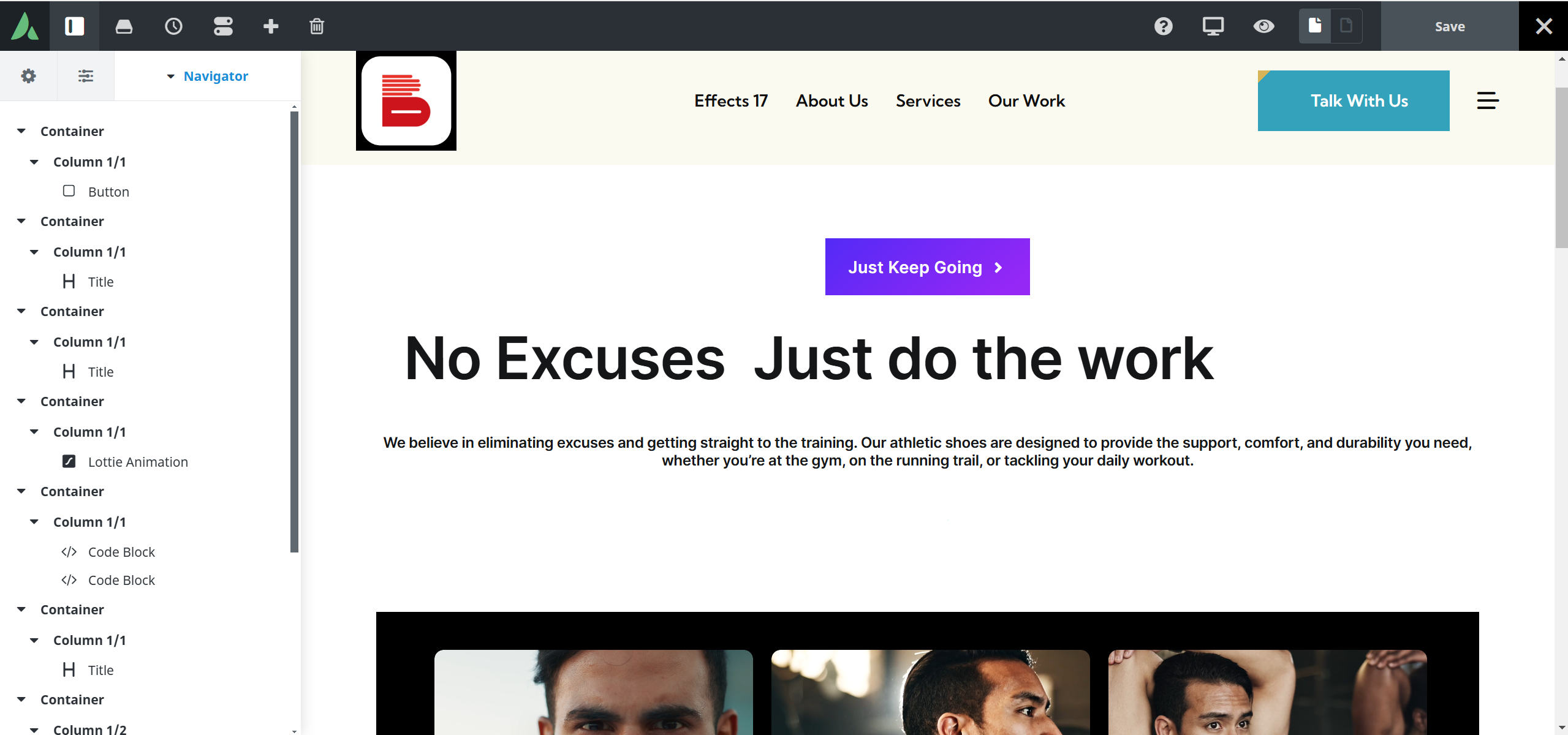Click the Talk With Us button
The width and height of the screenshot is (1568, 735).
click(1353, 100)
